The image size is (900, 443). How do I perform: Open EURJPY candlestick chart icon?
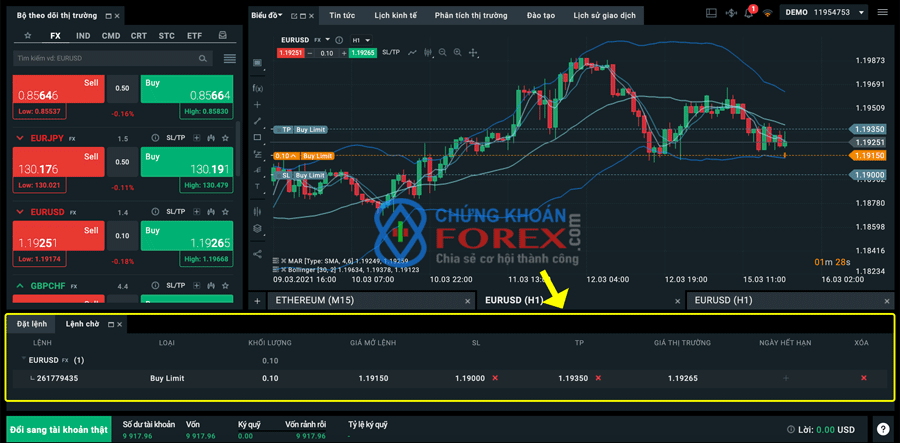(x=211, y=138)
